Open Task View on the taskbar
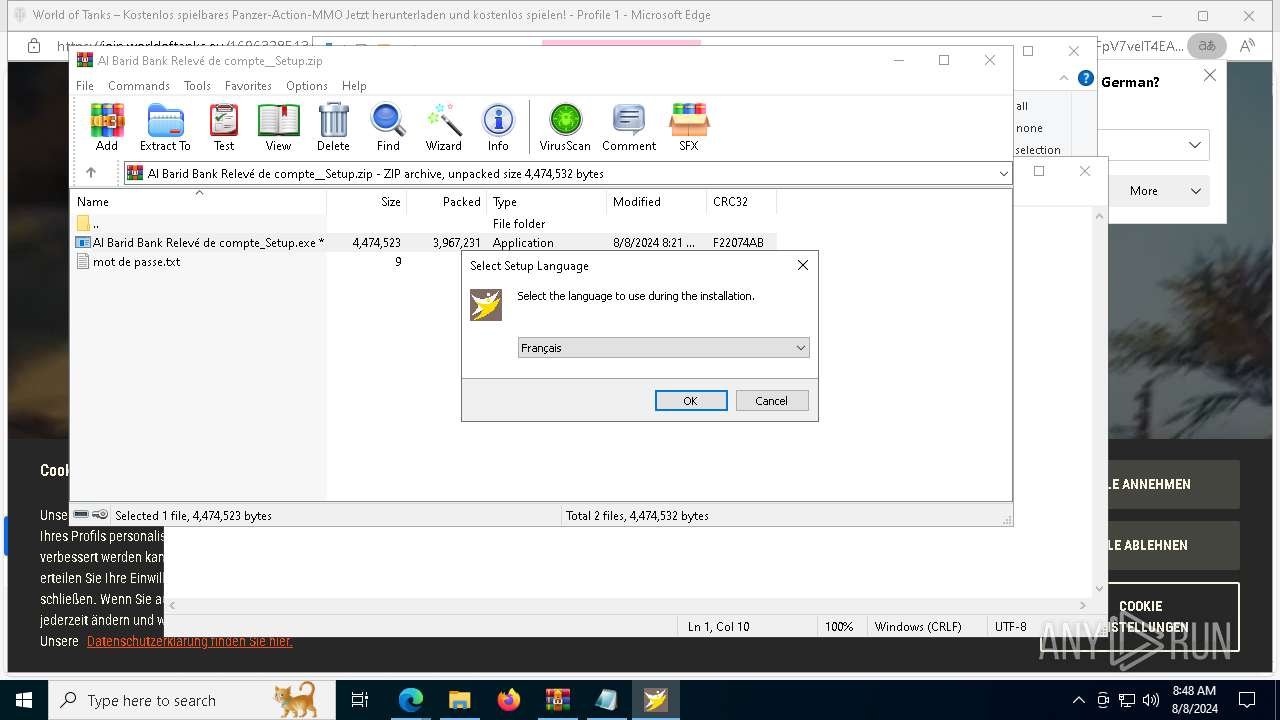This screenshot has height=720, width=1280. pyautogui.click(x=360, y=700)
